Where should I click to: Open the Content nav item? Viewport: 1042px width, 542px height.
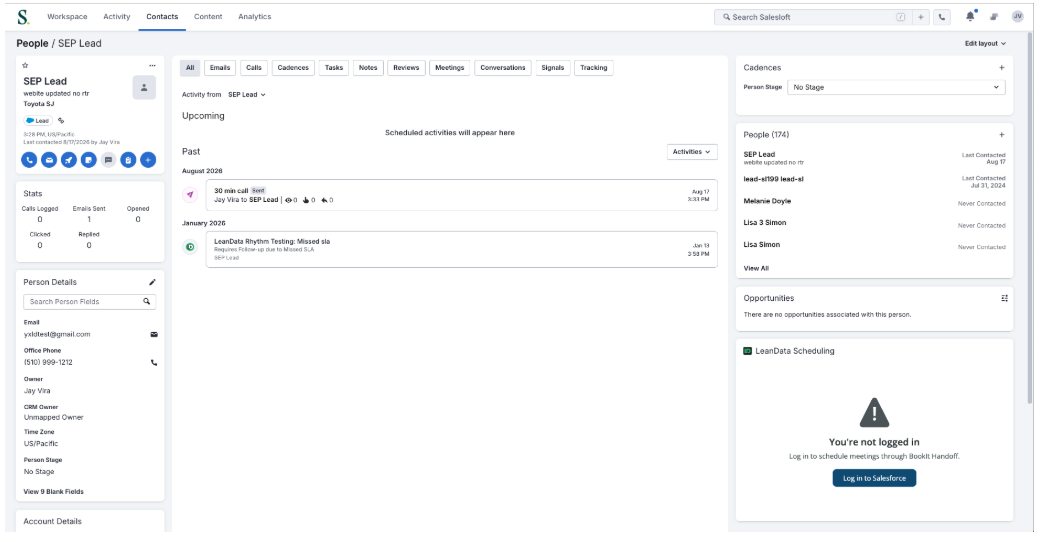click(208, 17)
